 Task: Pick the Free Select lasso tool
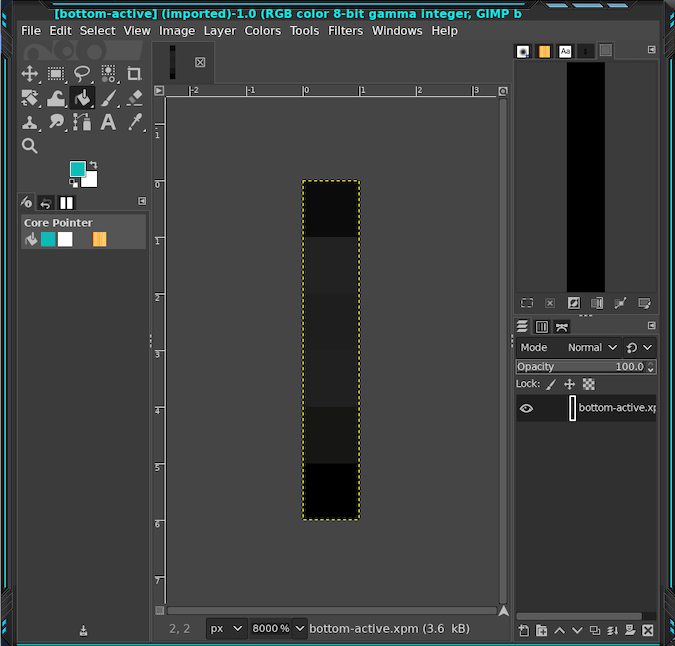pos(82,73)
